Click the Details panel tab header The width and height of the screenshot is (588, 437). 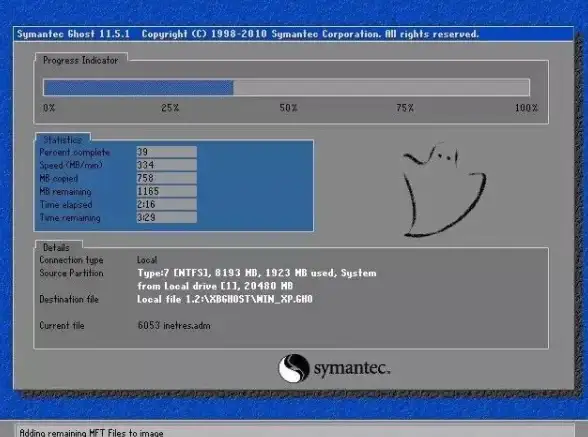pos(58,247)
